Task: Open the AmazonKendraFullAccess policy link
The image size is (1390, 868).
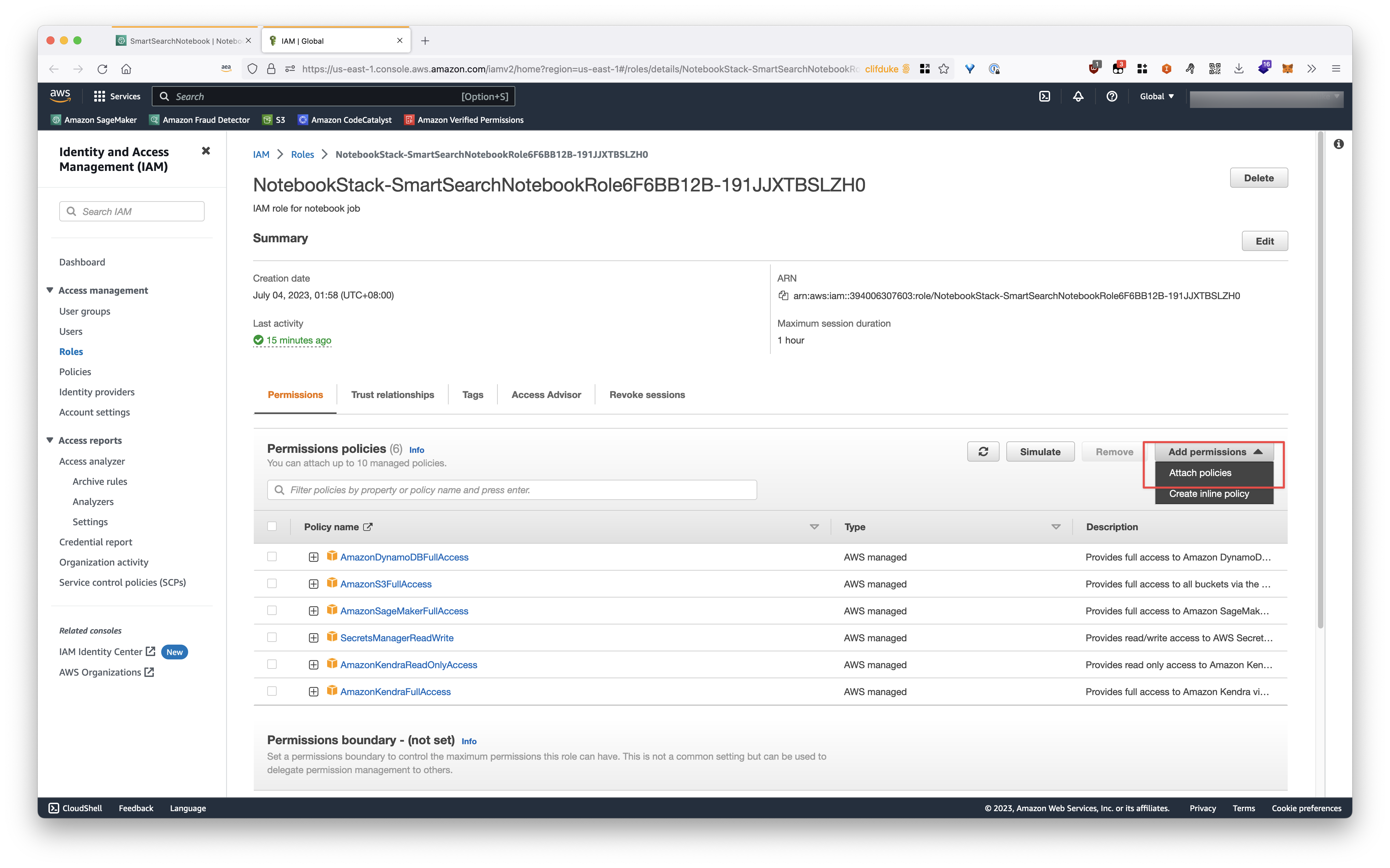Action: (395, 692)
